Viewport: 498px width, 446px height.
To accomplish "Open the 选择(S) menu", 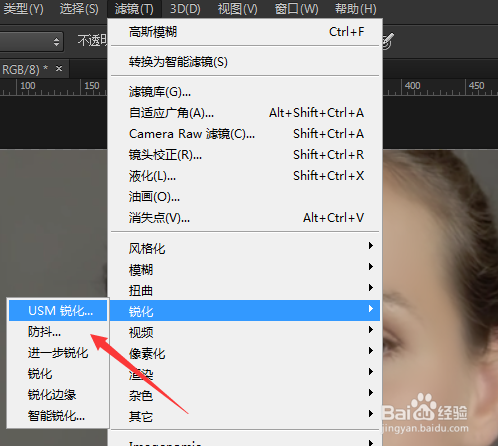I will point(79,9).
